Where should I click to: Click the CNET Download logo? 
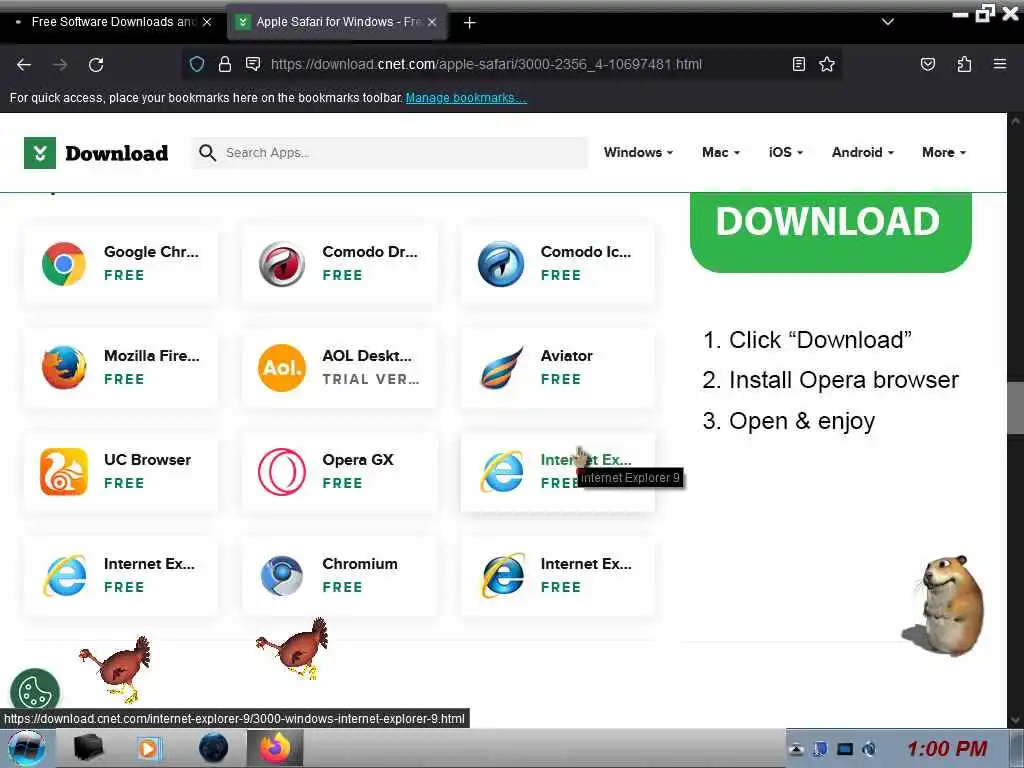96,153
